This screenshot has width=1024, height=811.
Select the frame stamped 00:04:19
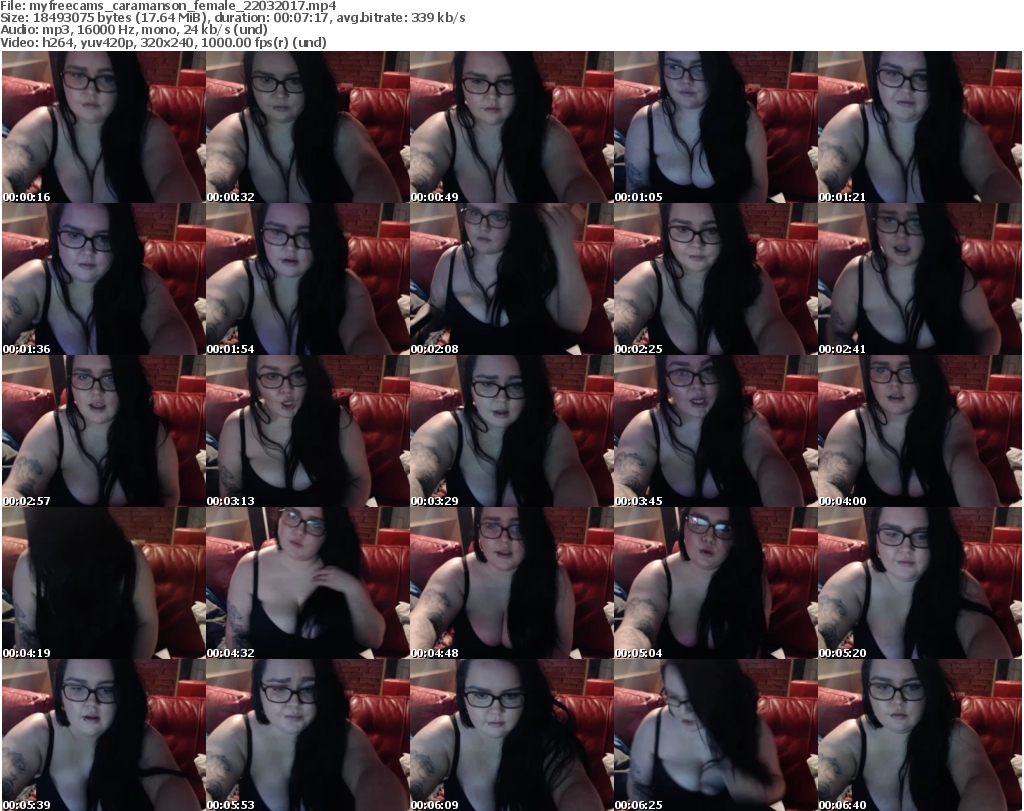103,583
